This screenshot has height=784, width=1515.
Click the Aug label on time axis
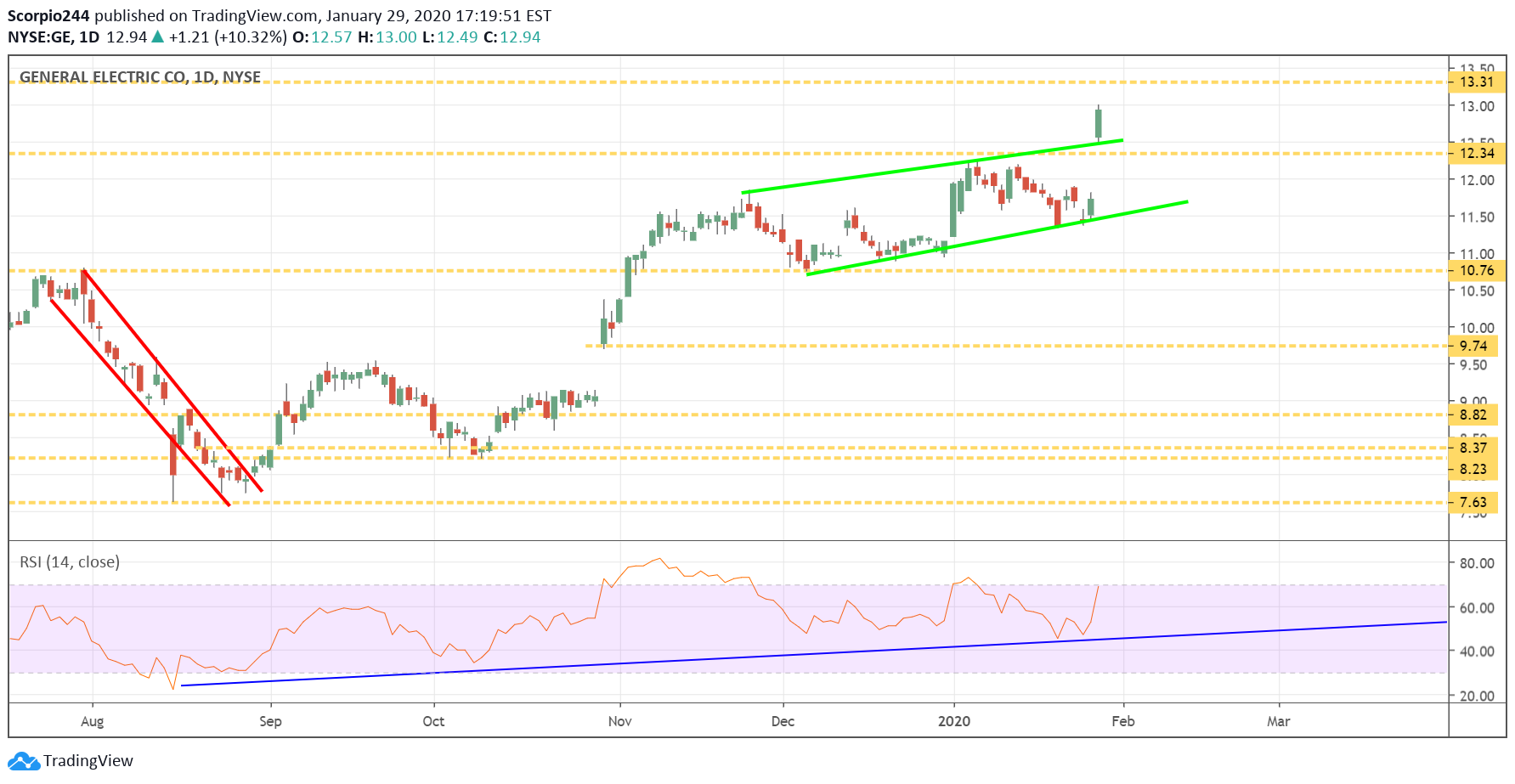pyautogui.click(x=92, y=722)
